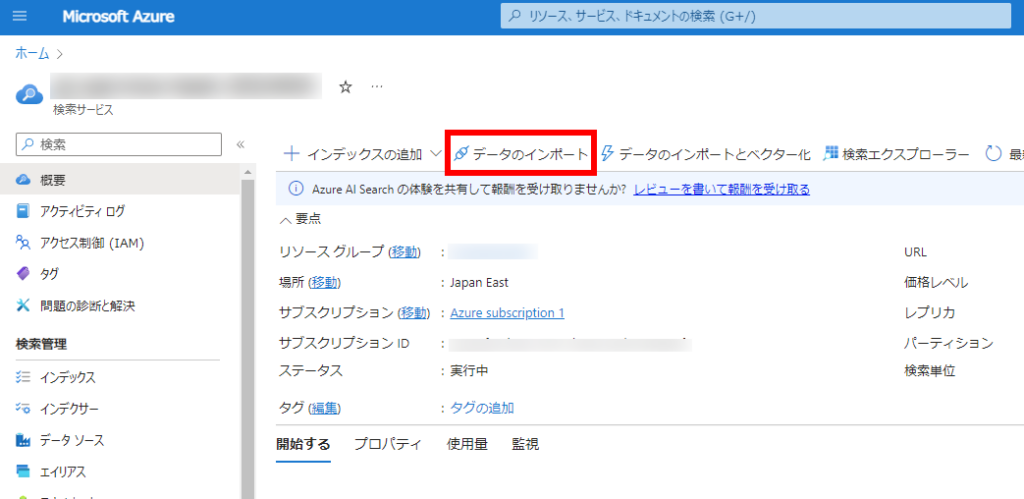Click the search magnifier icon in top bar

click(515, 16)
